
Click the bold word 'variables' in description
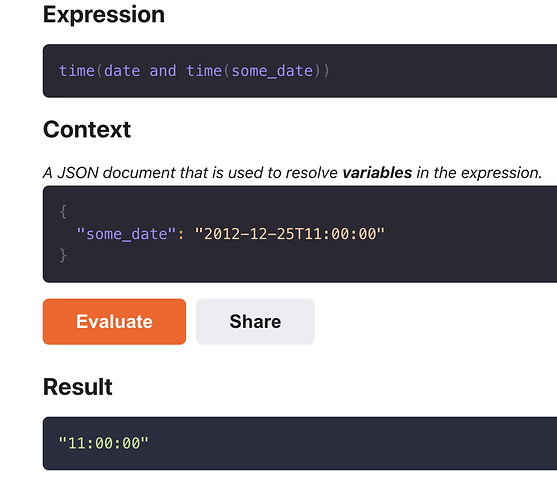(x=377, y=173)
